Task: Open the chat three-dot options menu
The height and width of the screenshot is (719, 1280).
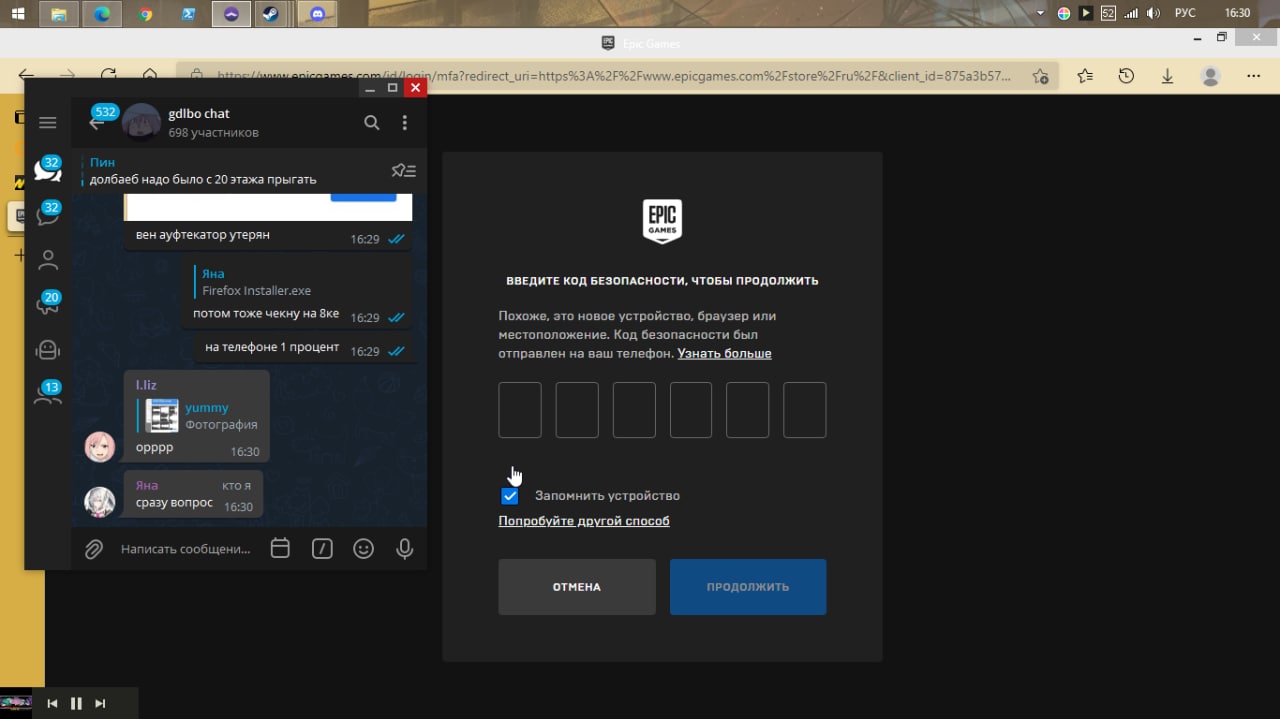Action: coord(404,122)
